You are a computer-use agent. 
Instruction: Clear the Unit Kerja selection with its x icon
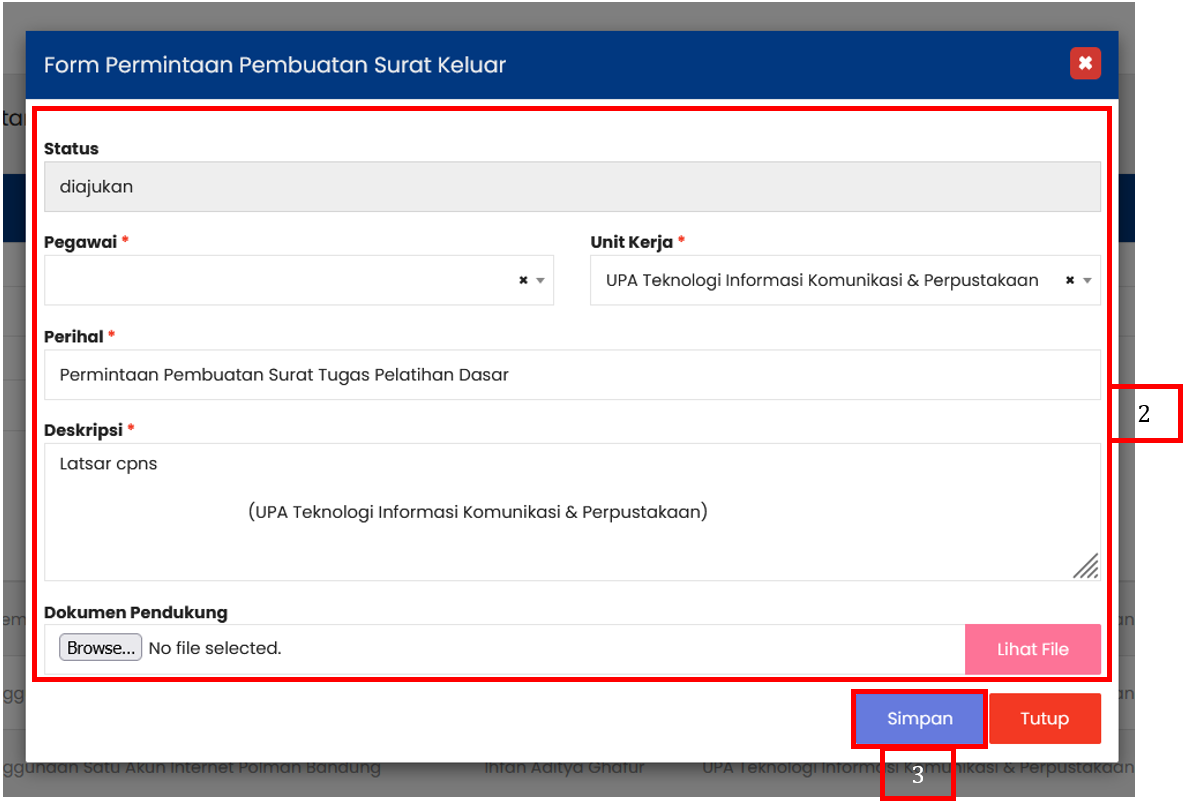point(1069,281)
